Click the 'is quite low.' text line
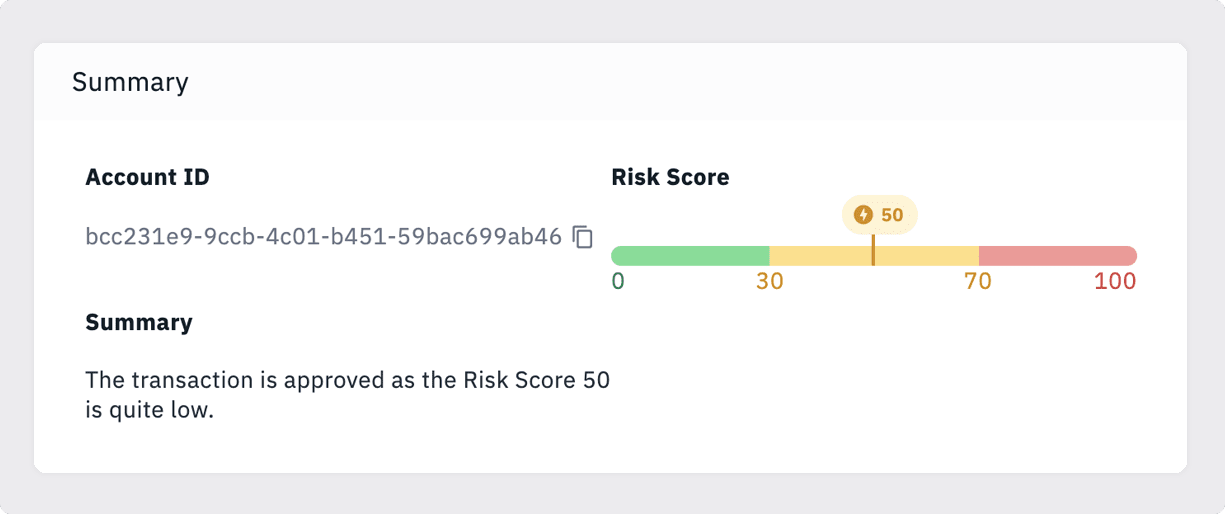The image size is (1225, 514). (150, 410)
